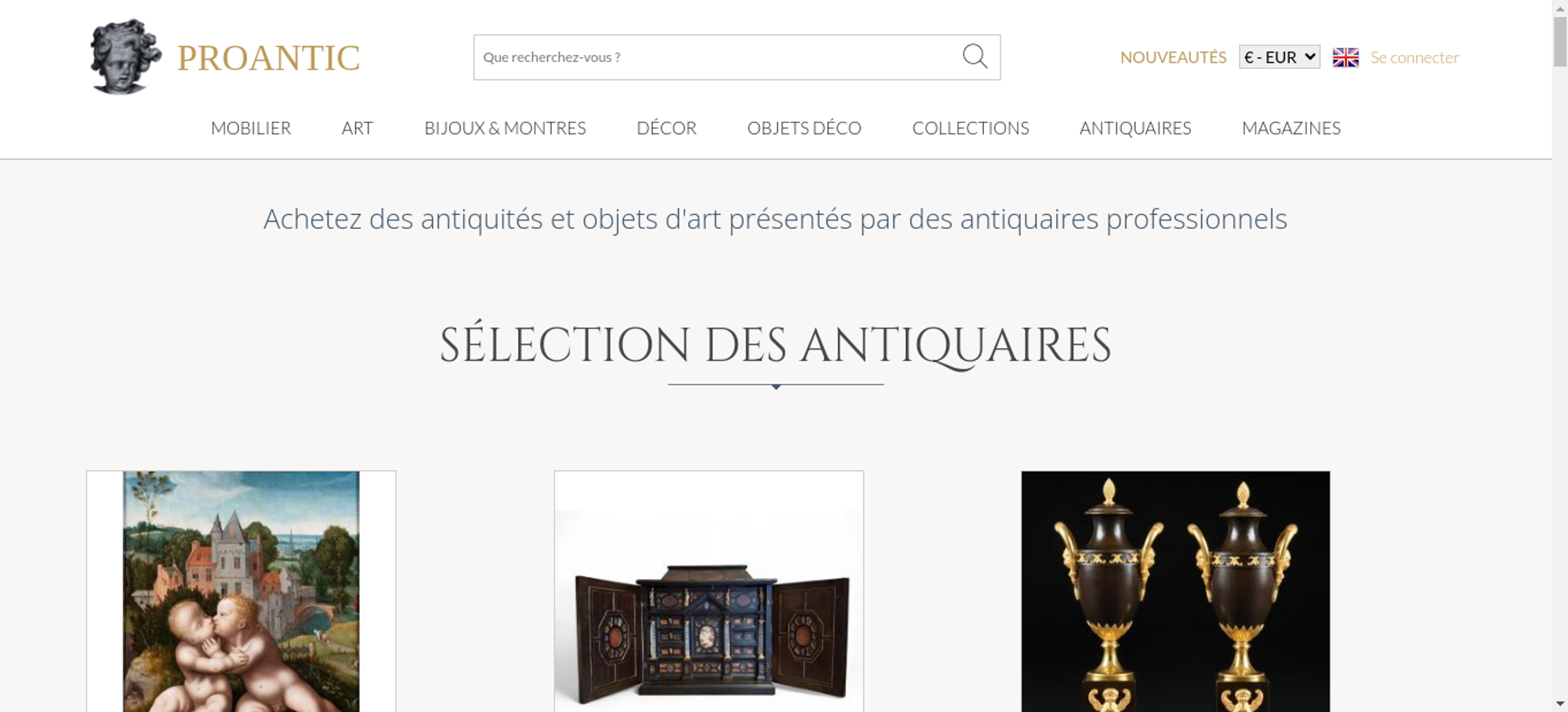Open the kissing cherubs painting thumbnail
1568x712 pixels.
point(241,591)
